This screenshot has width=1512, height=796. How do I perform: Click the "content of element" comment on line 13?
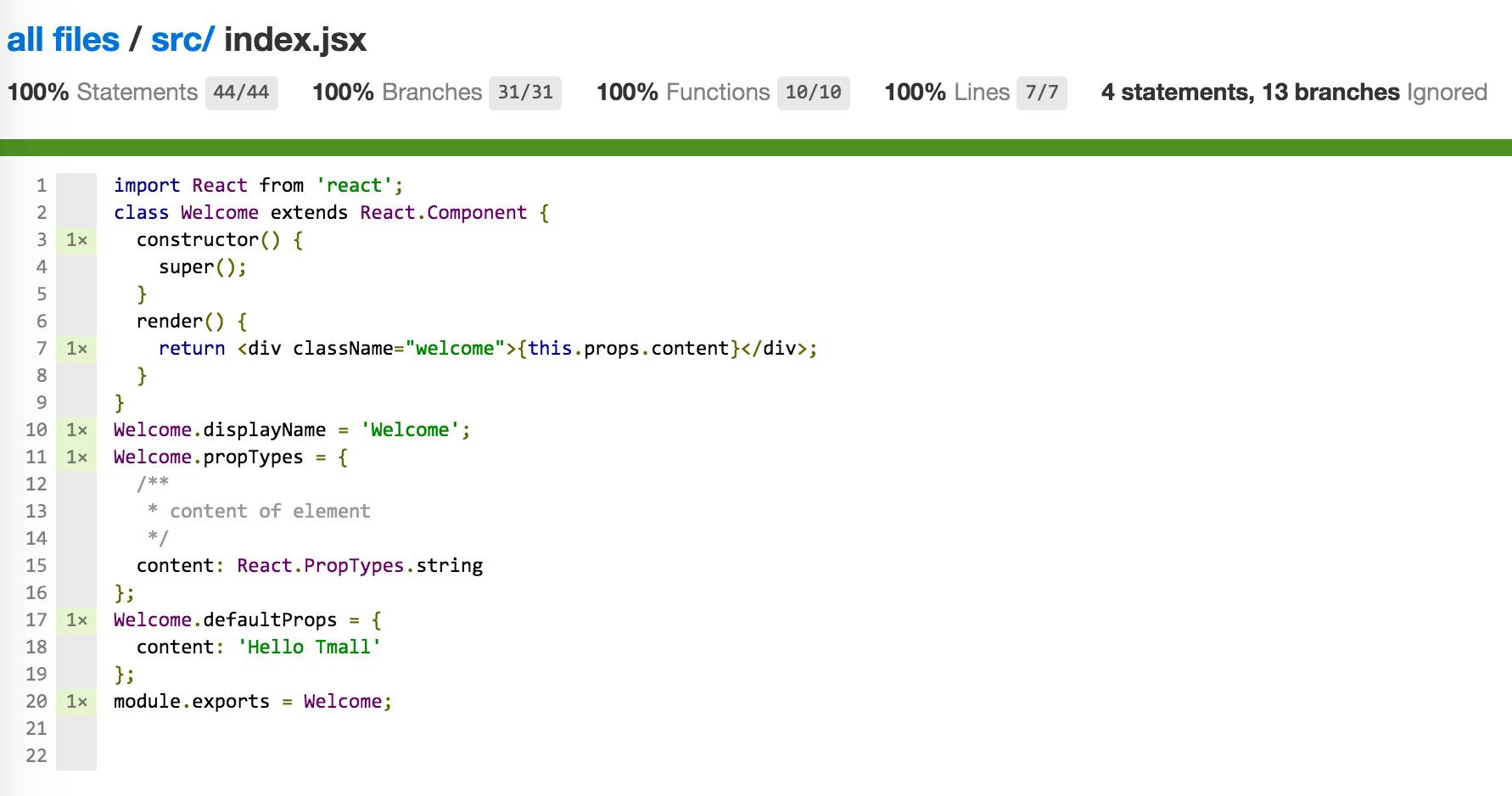click(x=270, y=511)
